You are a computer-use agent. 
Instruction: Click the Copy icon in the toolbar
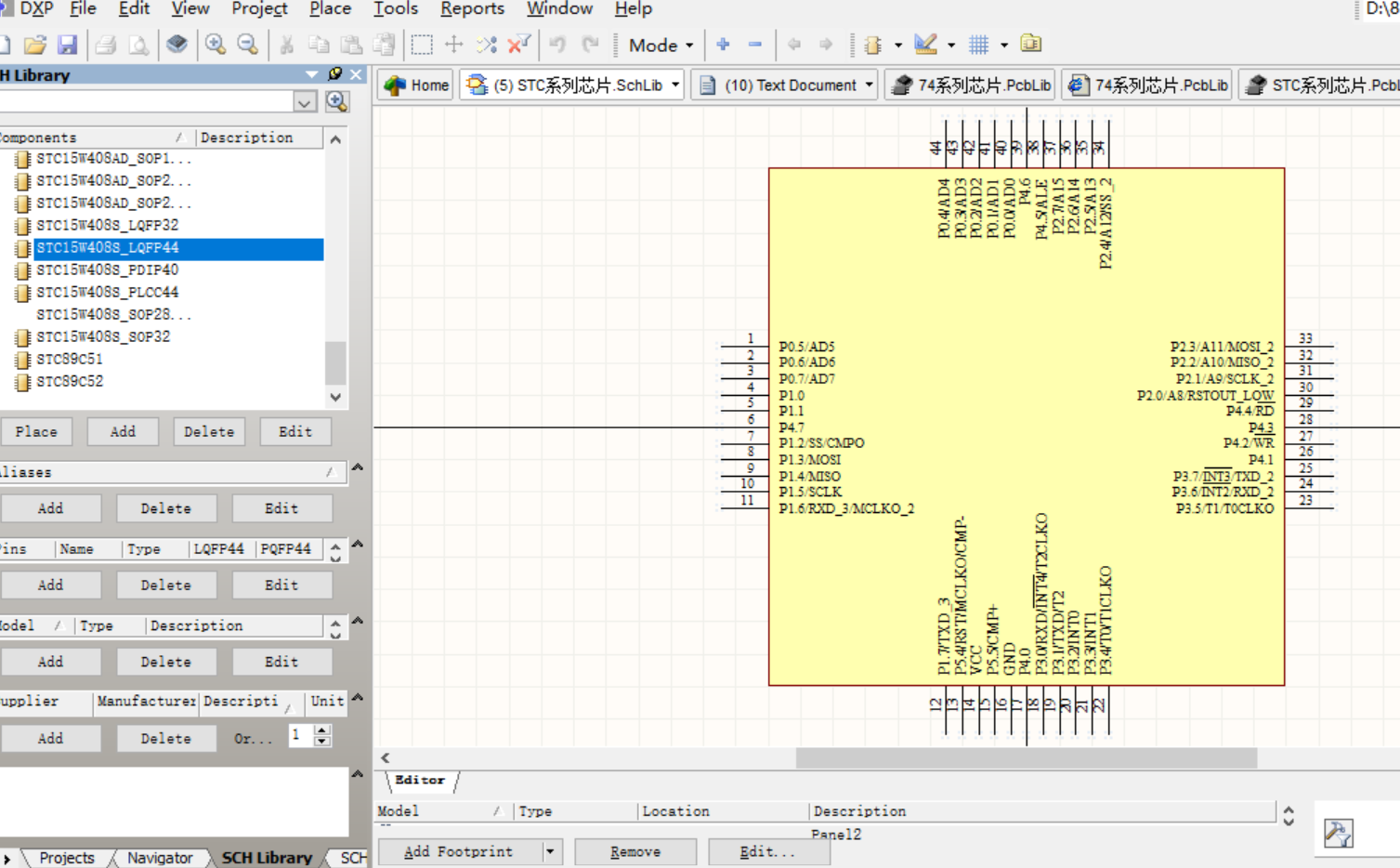(319, 45)
